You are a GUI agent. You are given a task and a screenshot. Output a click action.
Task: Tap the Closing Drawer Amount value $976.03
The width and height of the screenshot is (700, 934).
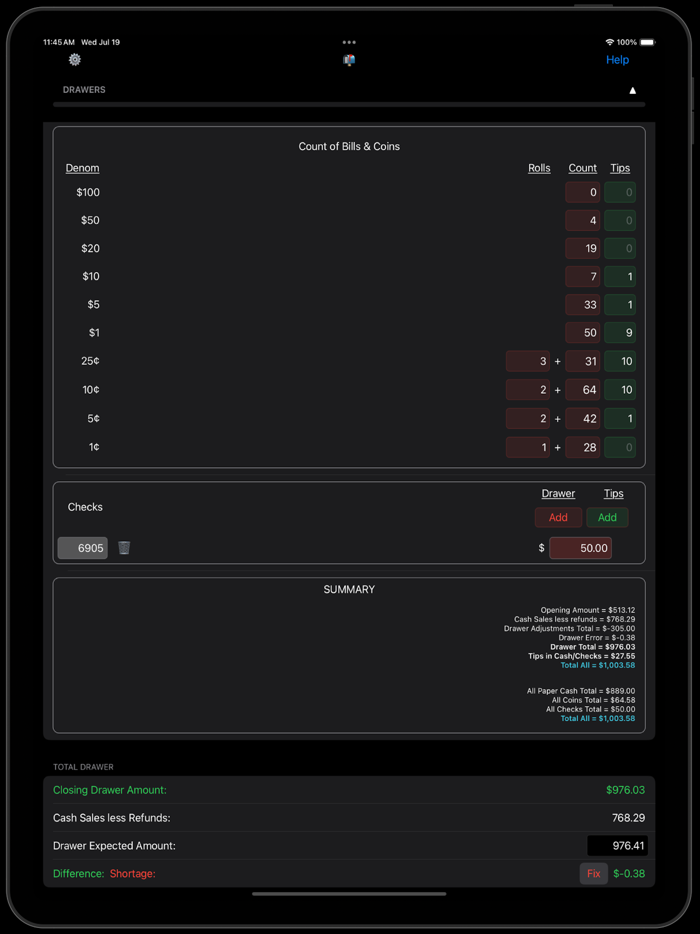click(x=626, y=790)
